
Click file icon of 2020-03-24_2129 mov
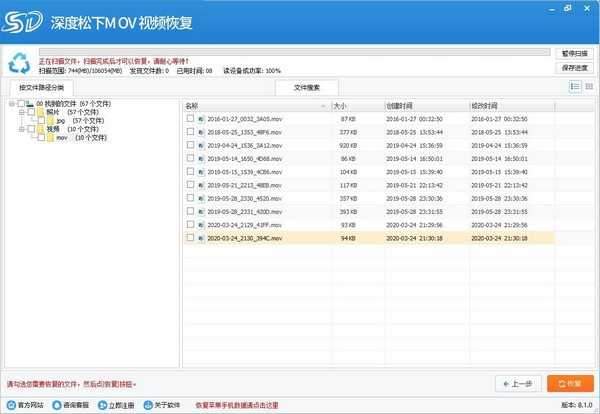click(x=201, y=225)
